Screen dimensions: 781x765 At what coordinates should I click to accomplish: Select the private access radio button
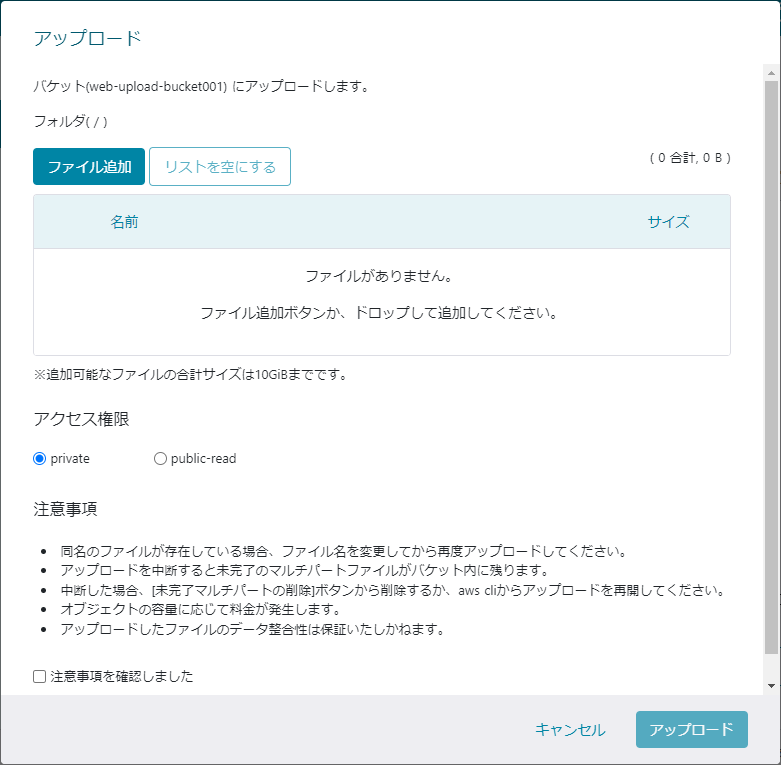[x=40, y=459]
